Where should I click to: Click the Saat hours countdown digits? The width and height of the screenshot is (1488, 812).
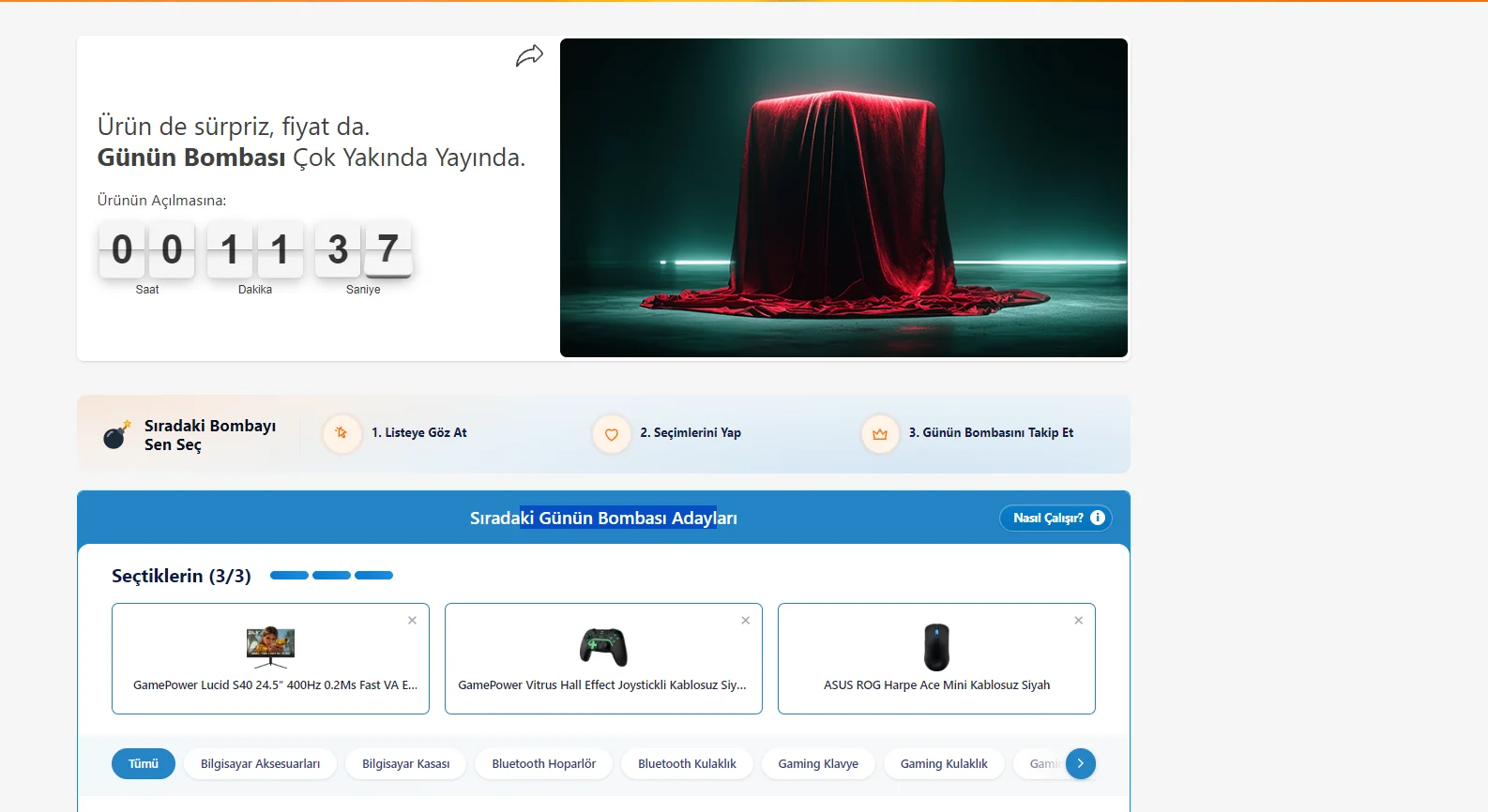pos(146,250)
